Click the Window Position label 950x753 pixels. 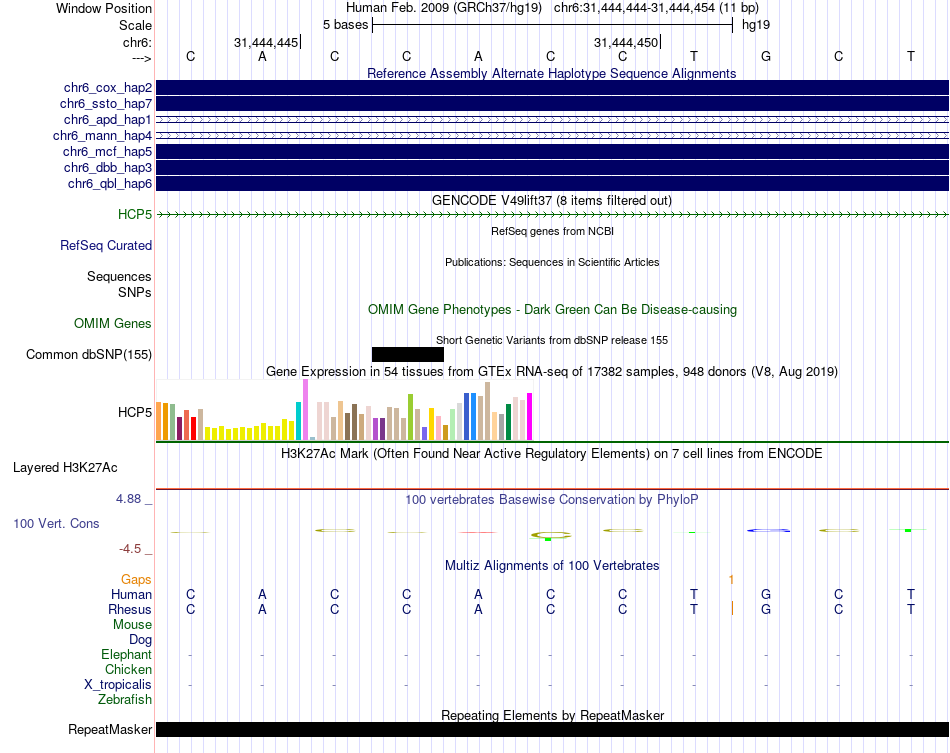pyautogui.click(x=104, y=8)
